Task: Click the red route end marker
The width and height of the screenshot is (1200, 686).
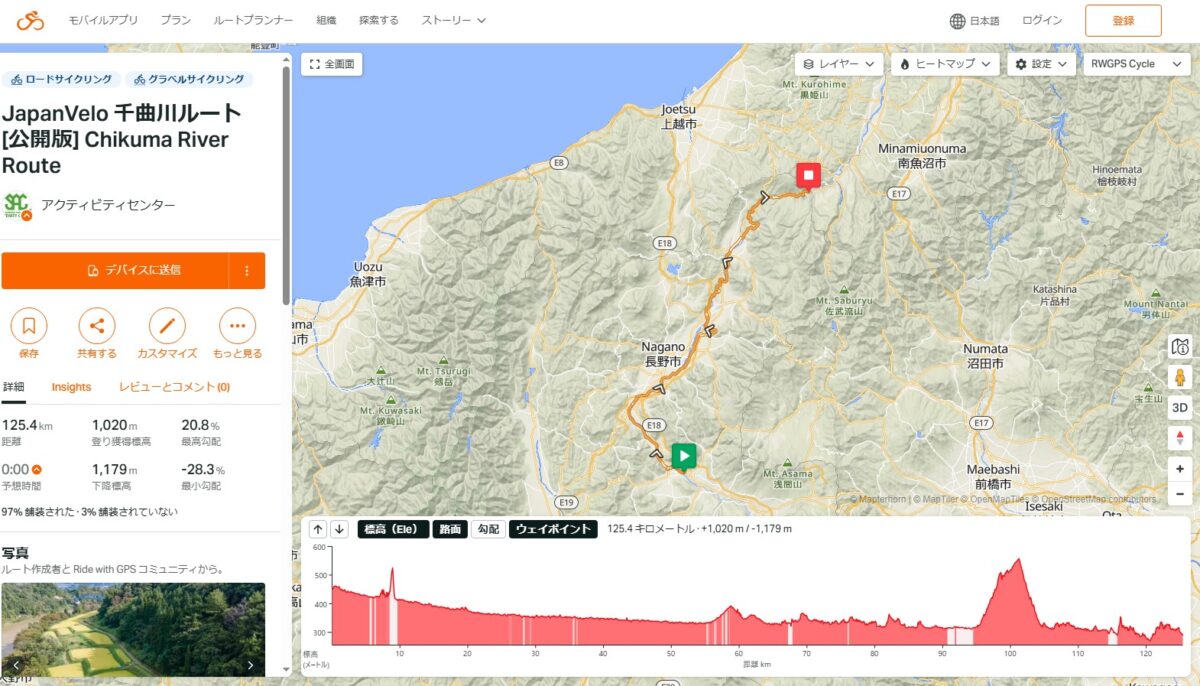Action: (x=808, y=176)
